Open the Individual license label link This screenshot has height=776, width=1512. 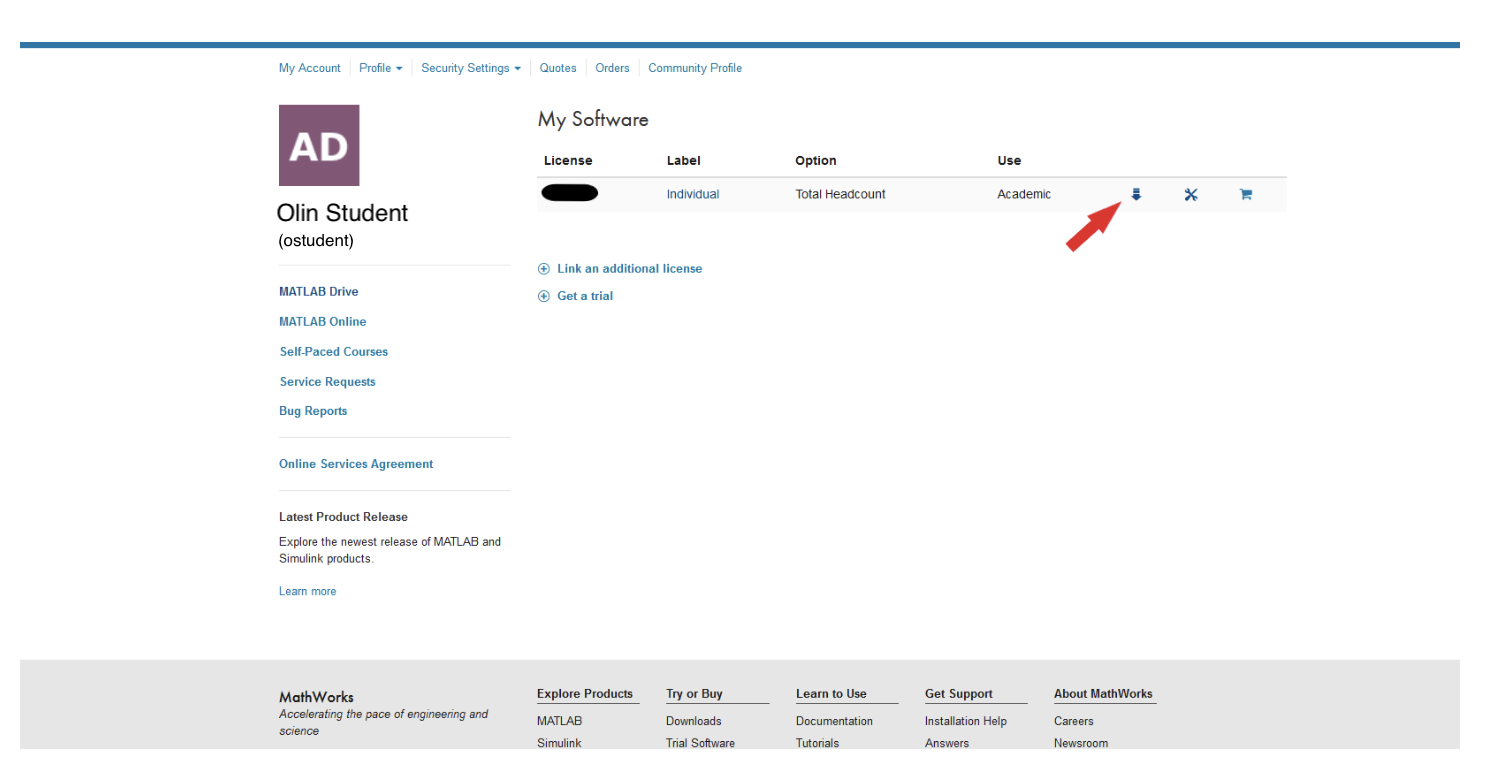tap(693, 194)
